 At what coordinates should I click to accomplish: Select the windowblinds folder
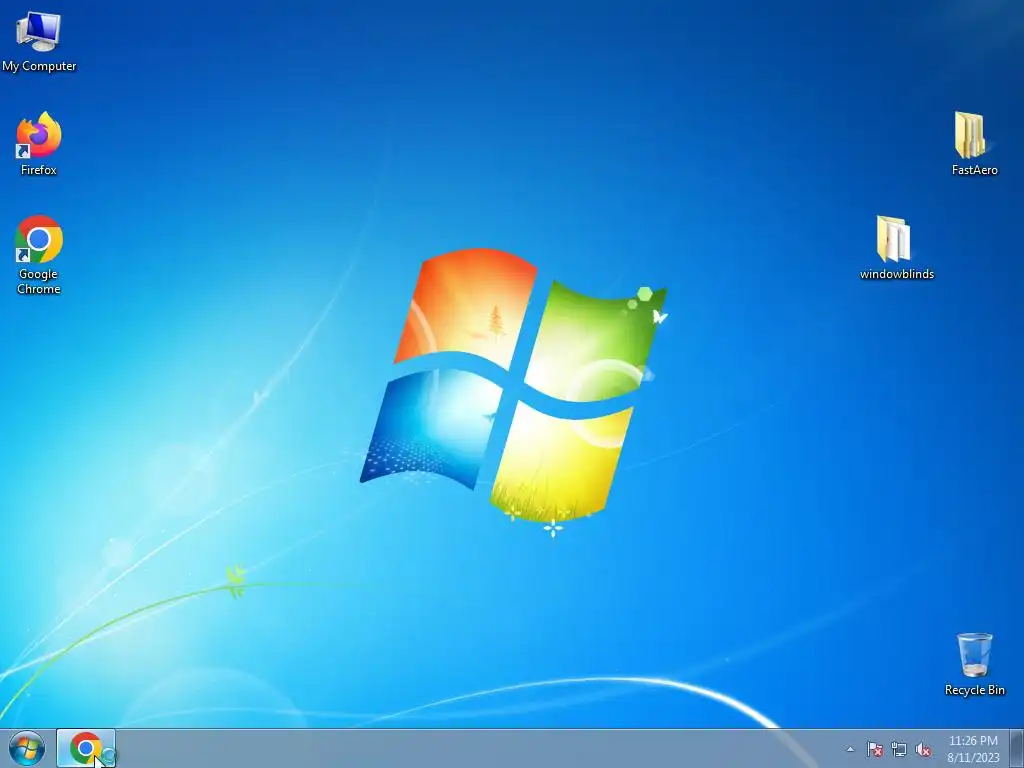[896, 248]
